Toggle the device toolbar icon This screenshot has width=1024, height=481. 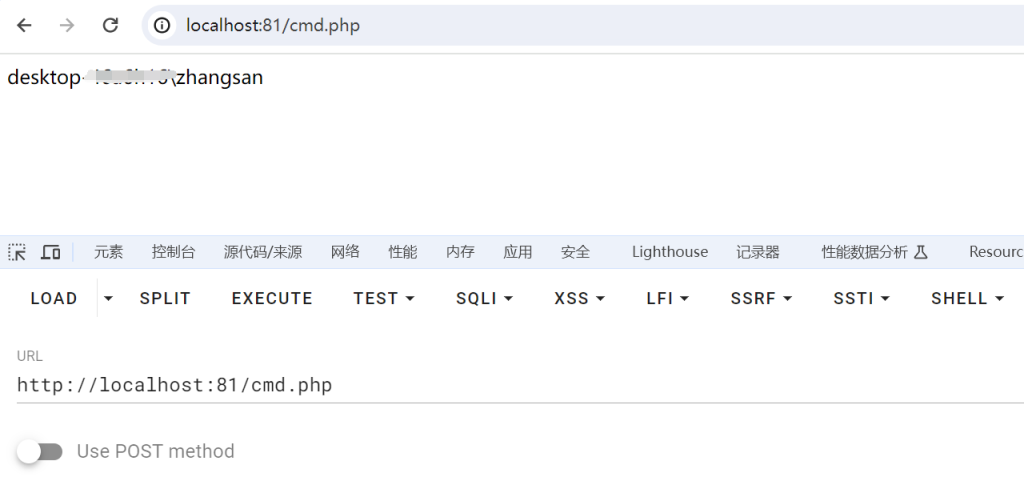pos(51,252)
